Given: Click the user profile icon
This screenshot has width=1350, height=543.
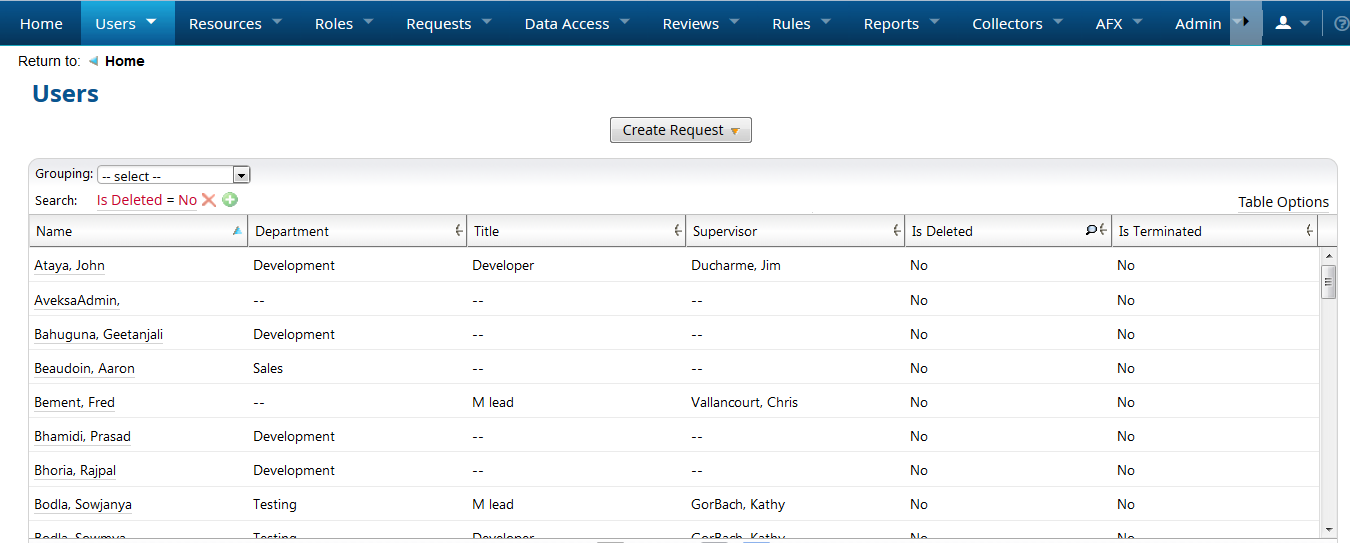Looking at the screenshot, I should [x=1283, y=23].
